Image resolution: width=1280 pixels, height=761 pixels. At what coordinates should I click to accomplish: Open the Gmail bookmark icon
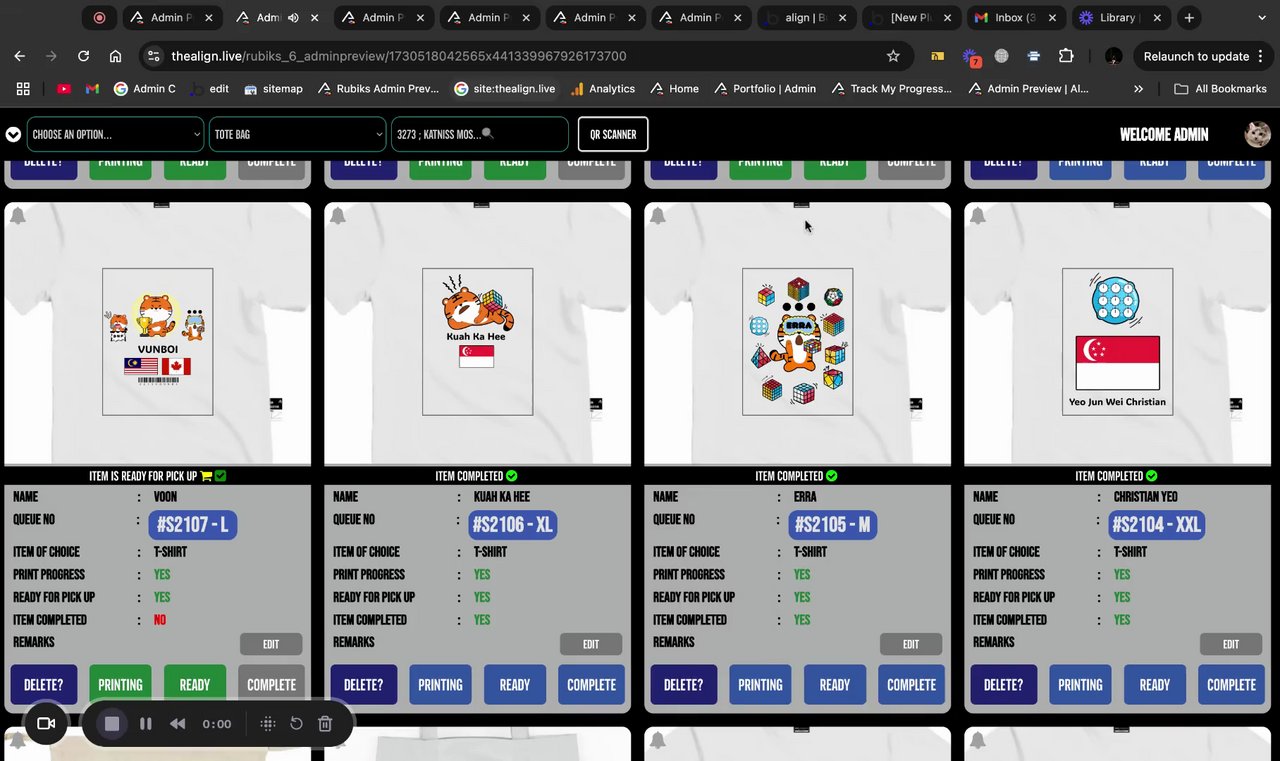92,88
